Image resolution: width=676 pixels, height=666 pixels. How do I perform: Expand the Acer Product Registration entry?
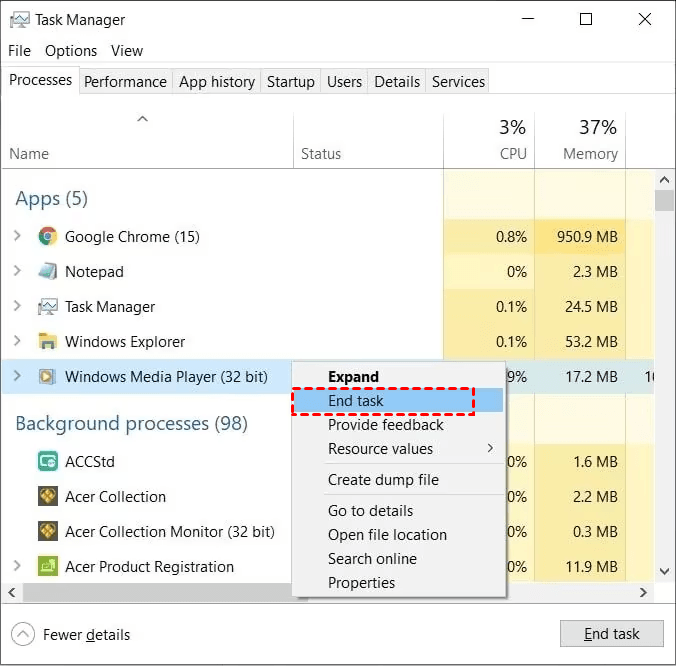tap(17, 567)
